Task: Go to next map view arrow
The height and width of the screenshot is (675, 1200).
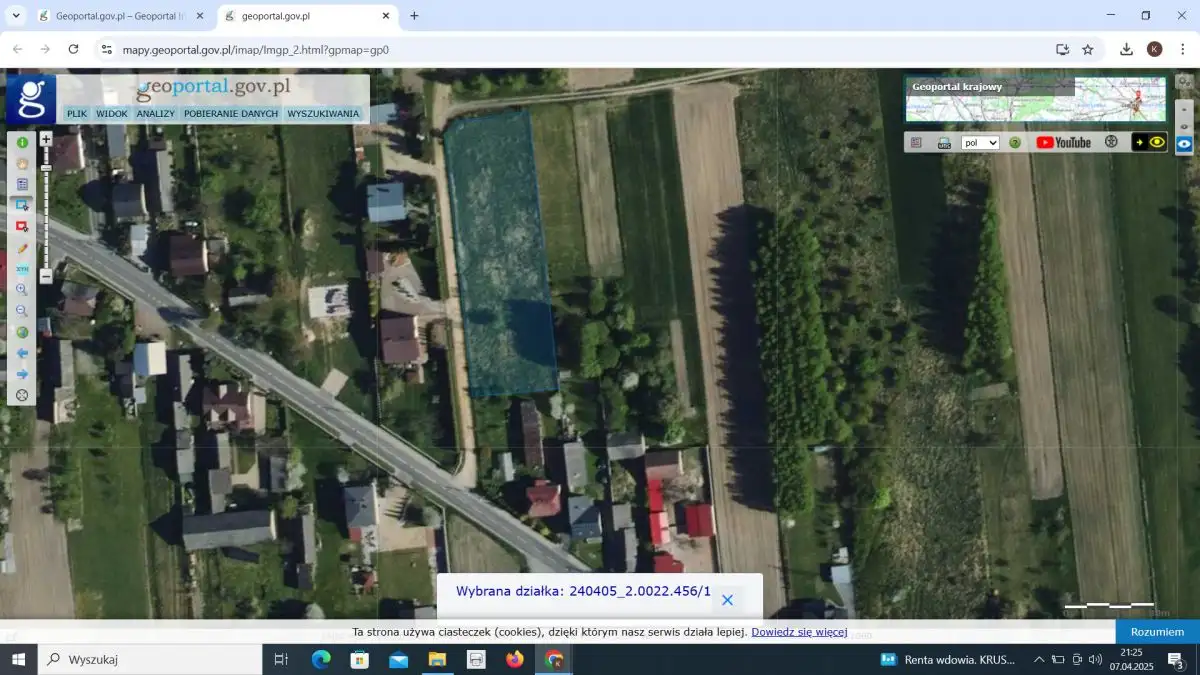Action: (x=22, y=374)
